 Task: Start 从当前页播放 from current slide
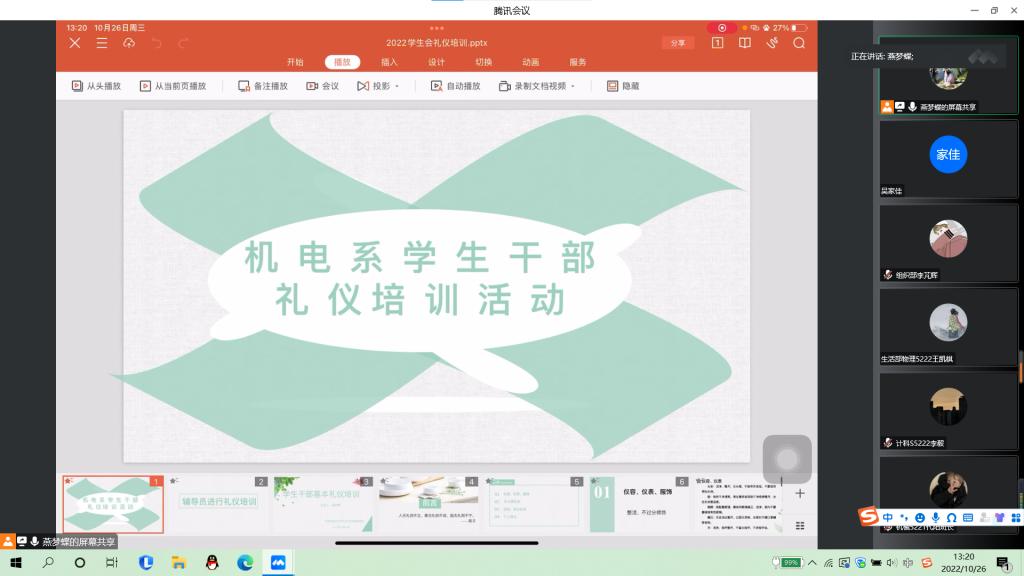[x=145, y=86]
